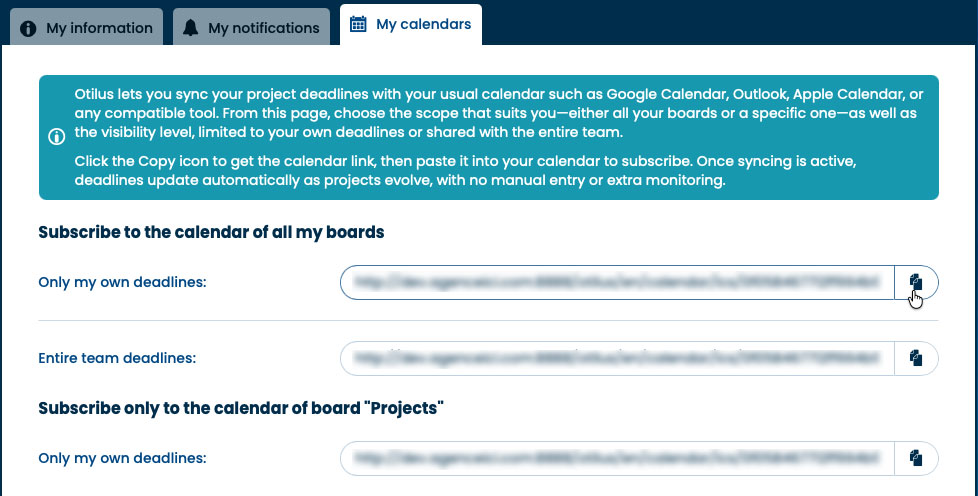978x496 pixels.
Task: Click the Entire team deadlines URL field
Action: pyautogui.click(x=617, y=357)
